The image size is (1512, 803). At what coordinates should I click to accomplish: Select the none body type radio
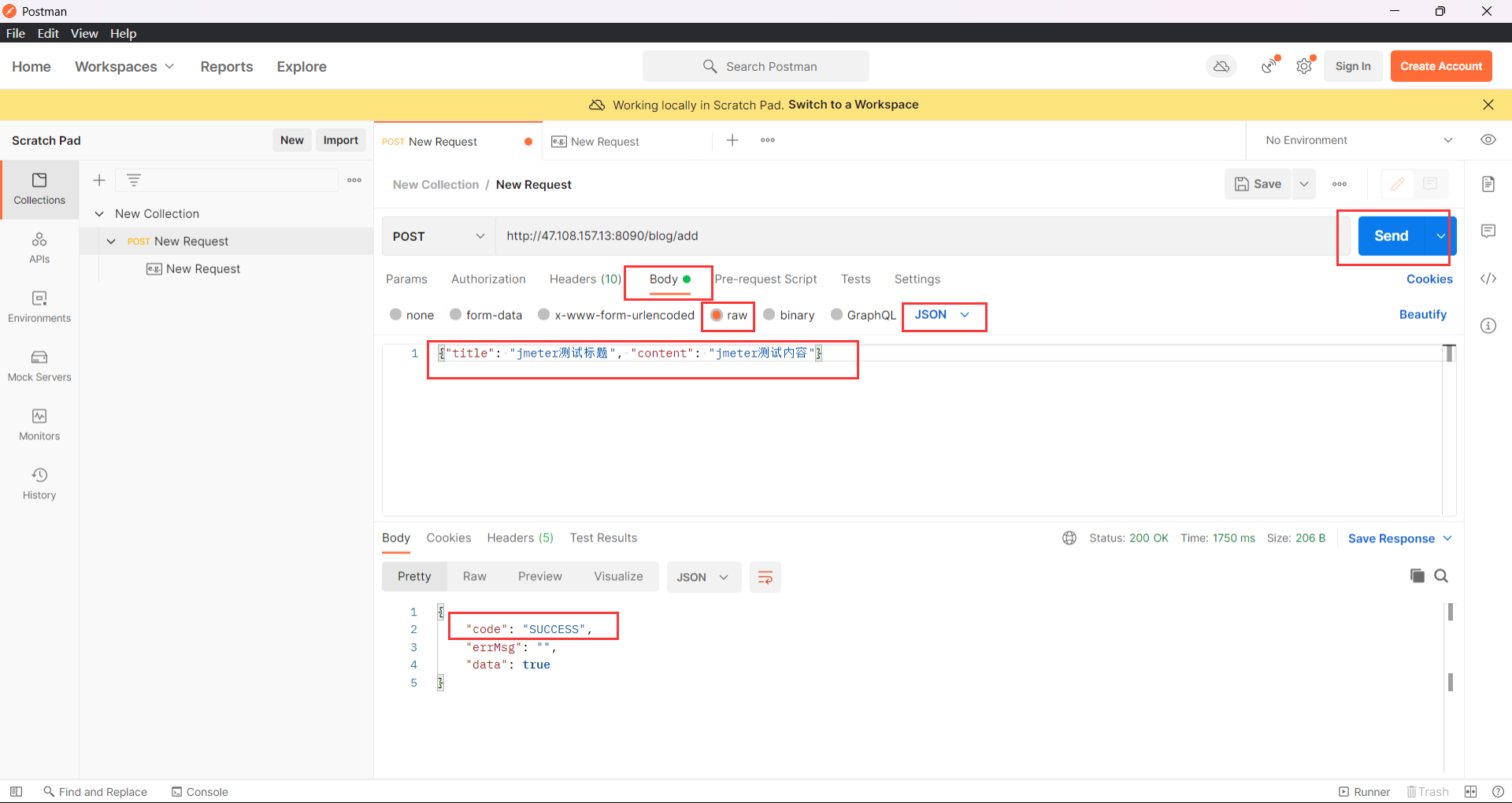tap(396, 314)
